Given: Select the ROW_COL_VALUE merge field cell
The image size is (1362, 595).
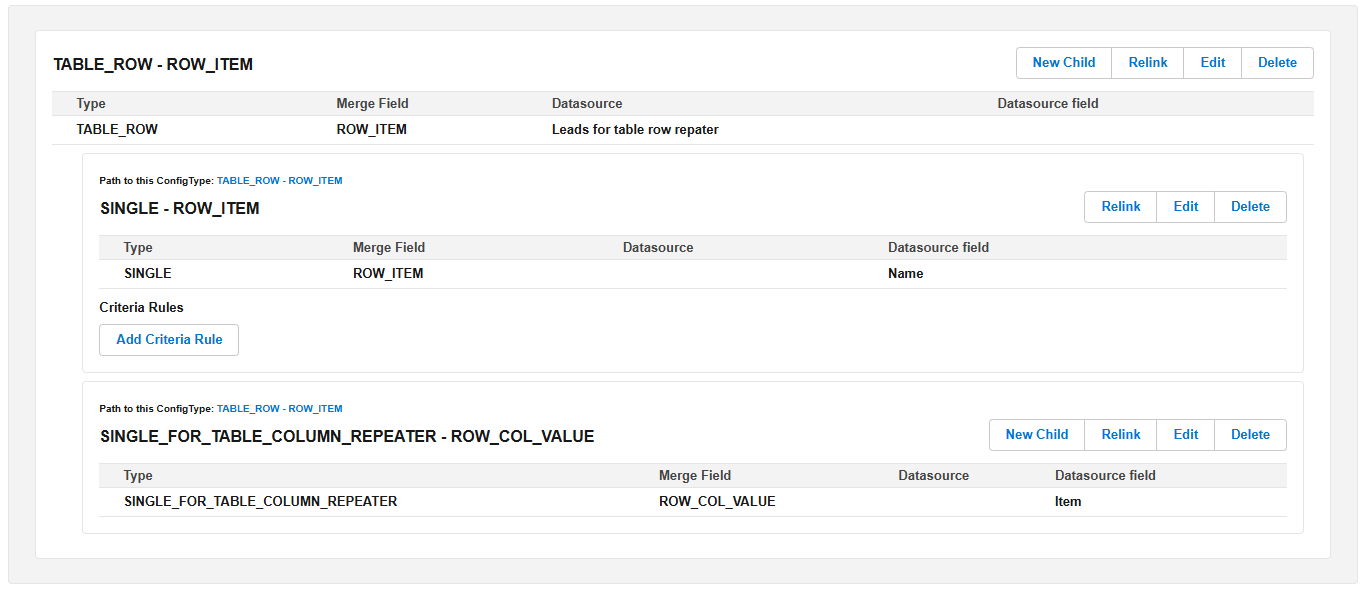Looking at the screenshot, I should coord(717,502).
